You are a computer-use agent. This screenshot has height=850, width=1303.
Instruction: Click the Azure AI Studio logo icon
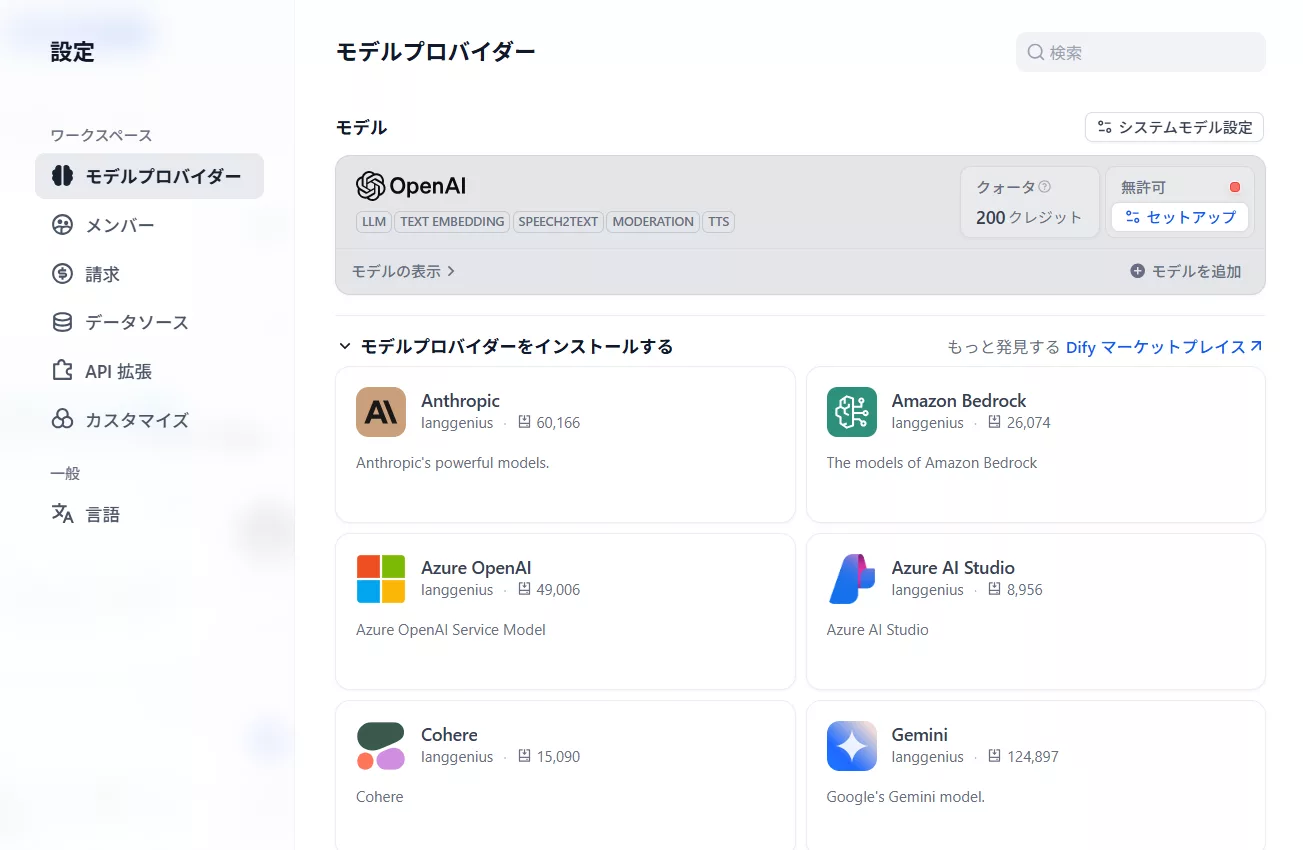(x=851, y=579)
